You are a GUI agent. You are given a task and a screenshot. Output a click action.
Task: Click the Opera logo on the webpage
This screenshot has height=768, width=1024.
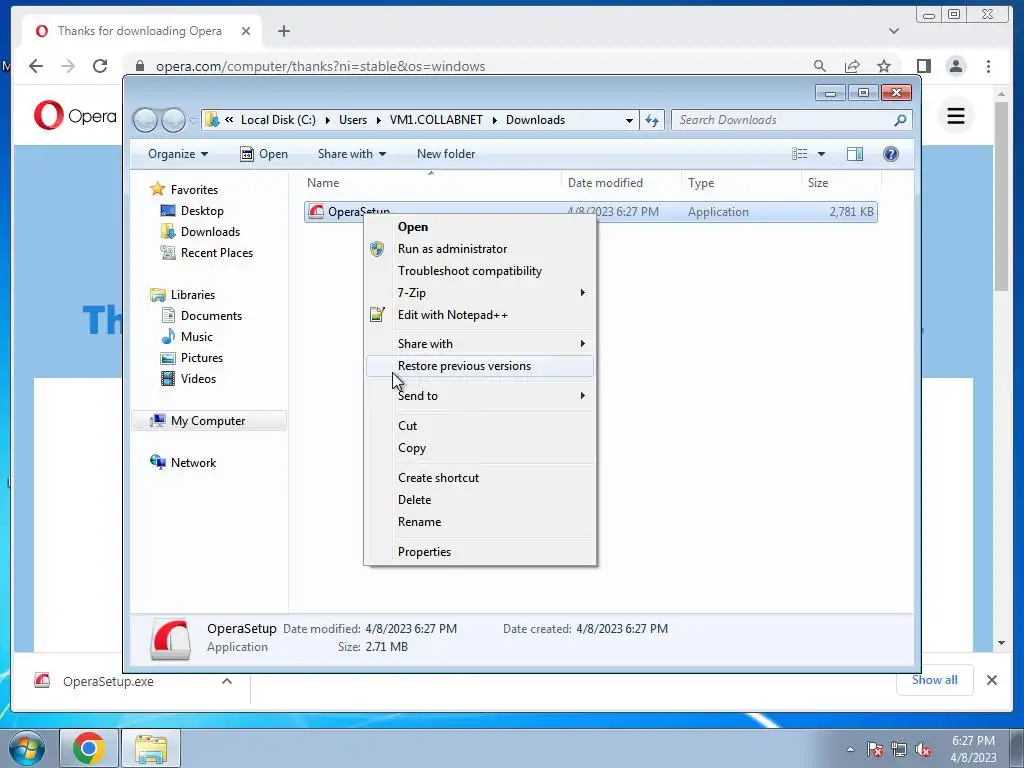[75, 116]
